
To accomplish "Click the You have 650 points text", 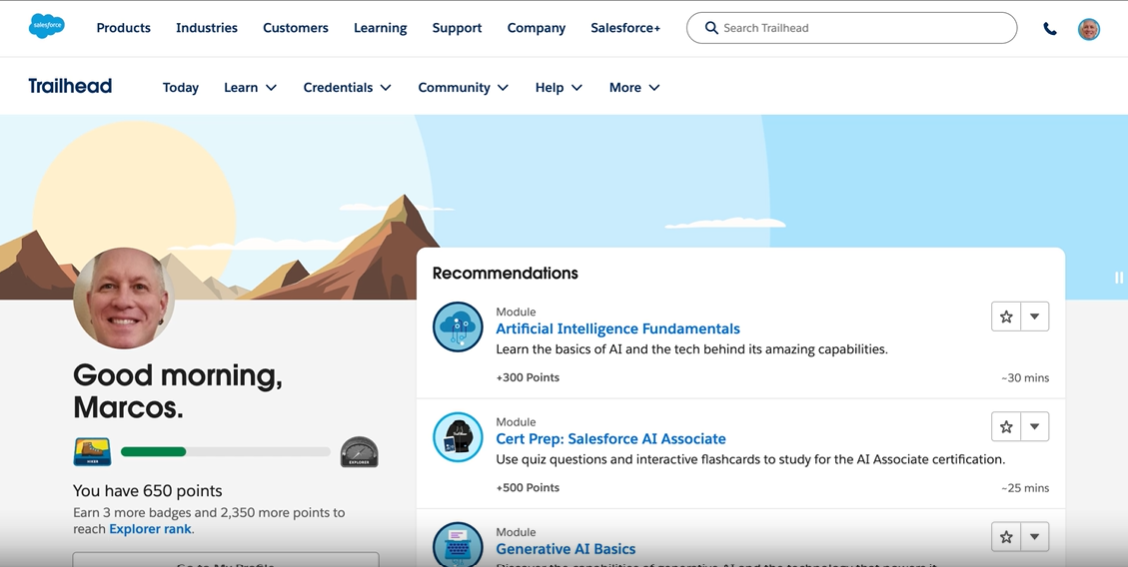I will click(x=147, y=491).
